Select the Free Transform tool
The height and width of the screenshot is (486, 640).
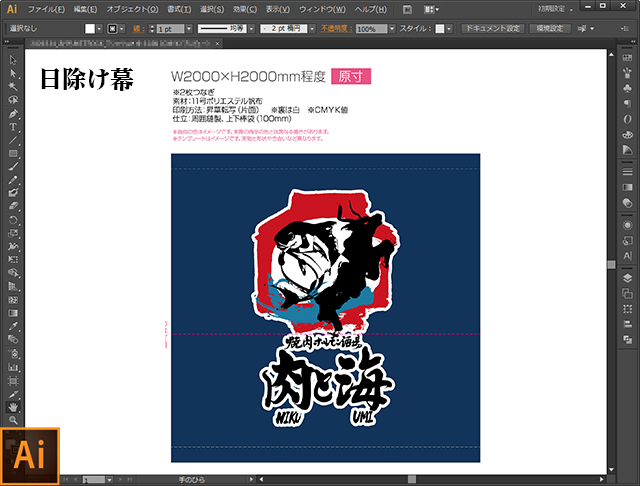pyautogui.click(x=13, y=260)
